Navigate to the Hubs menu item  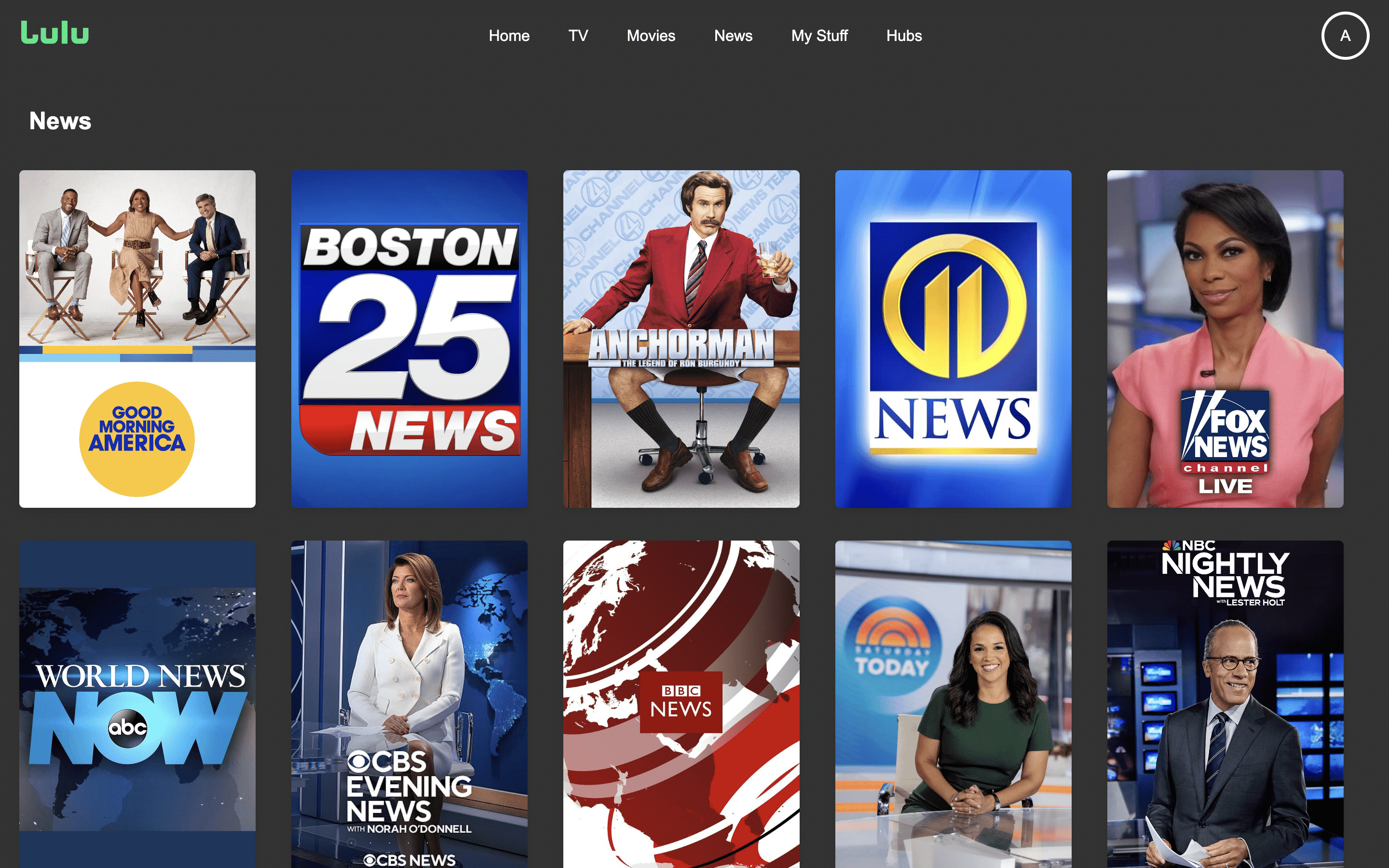pyautogui.click(x=903, y=36)
